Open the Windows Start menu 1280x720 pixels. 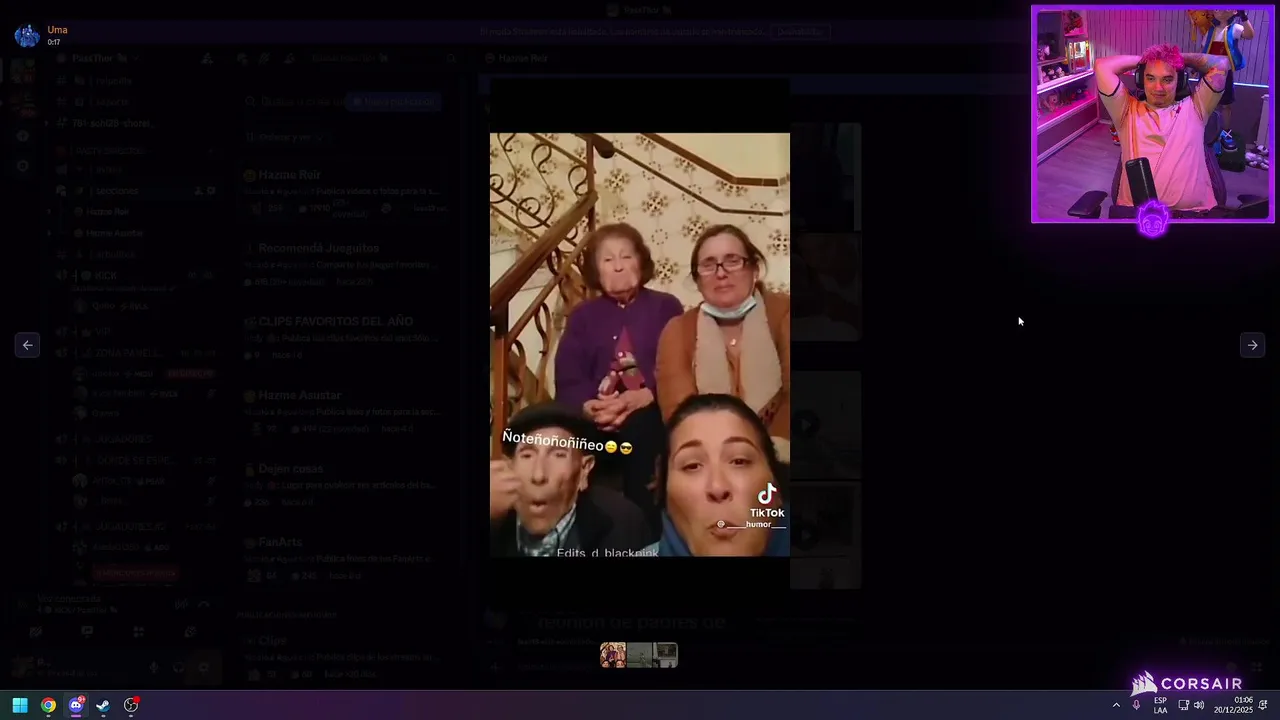click(x=20, y=705)
